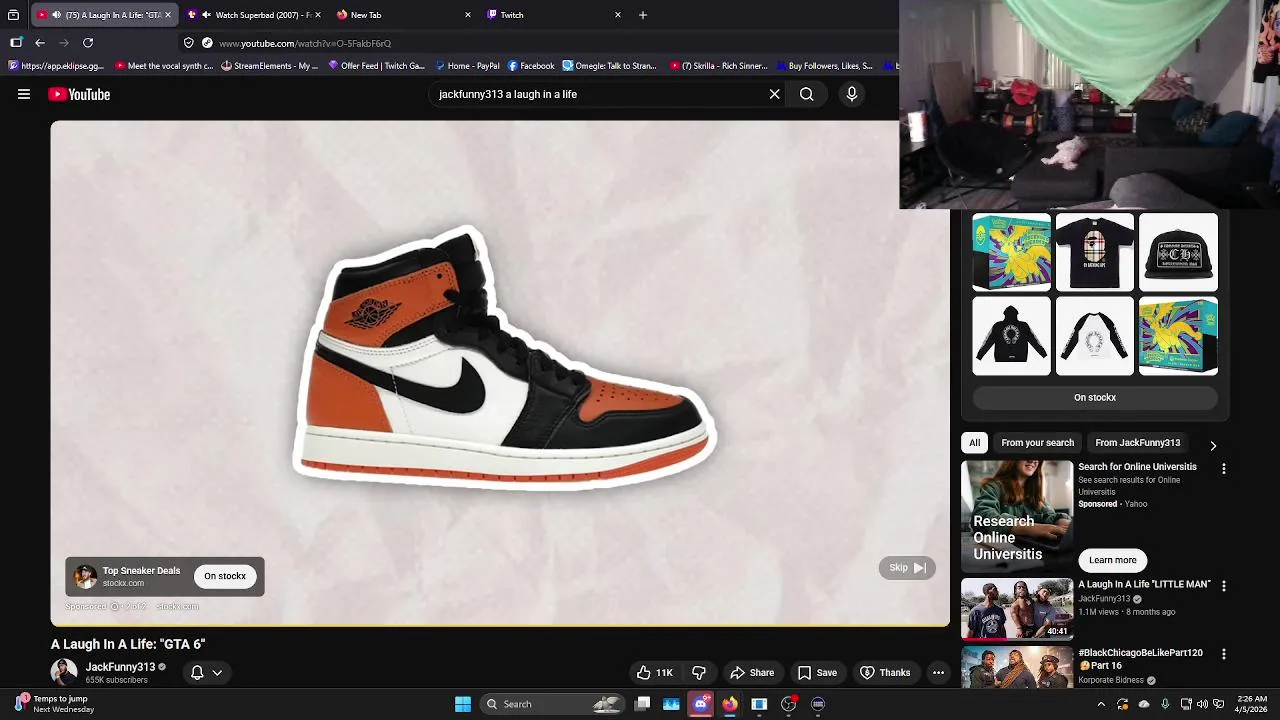Open the clock showing 2:26 AM
The width and height of the screenshot is (1280, 720).
click(x=1252, y=704)
